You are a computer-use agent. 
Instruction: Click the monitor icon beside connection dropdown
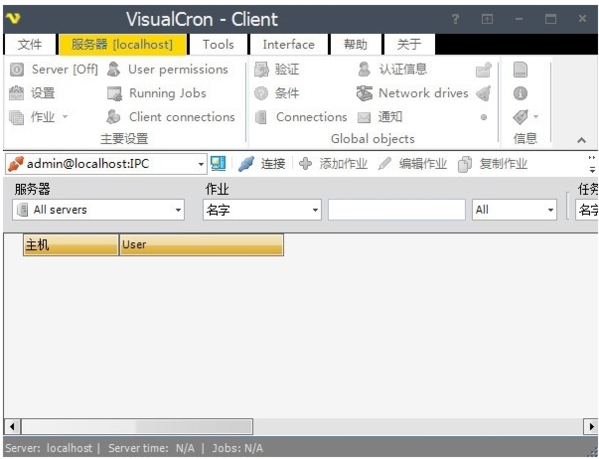point(218,164)
